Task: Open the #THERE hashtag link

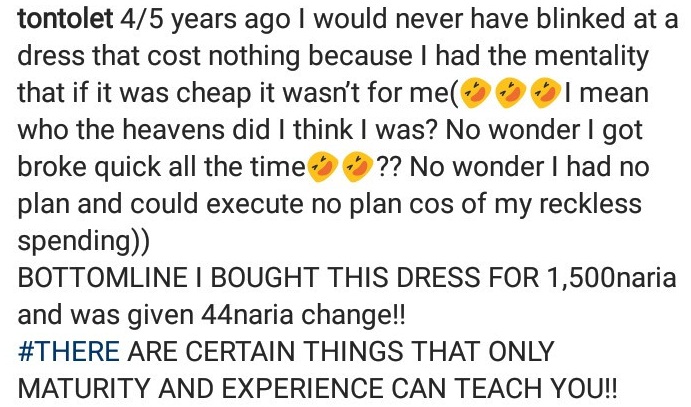Action: tap(69, 351)
